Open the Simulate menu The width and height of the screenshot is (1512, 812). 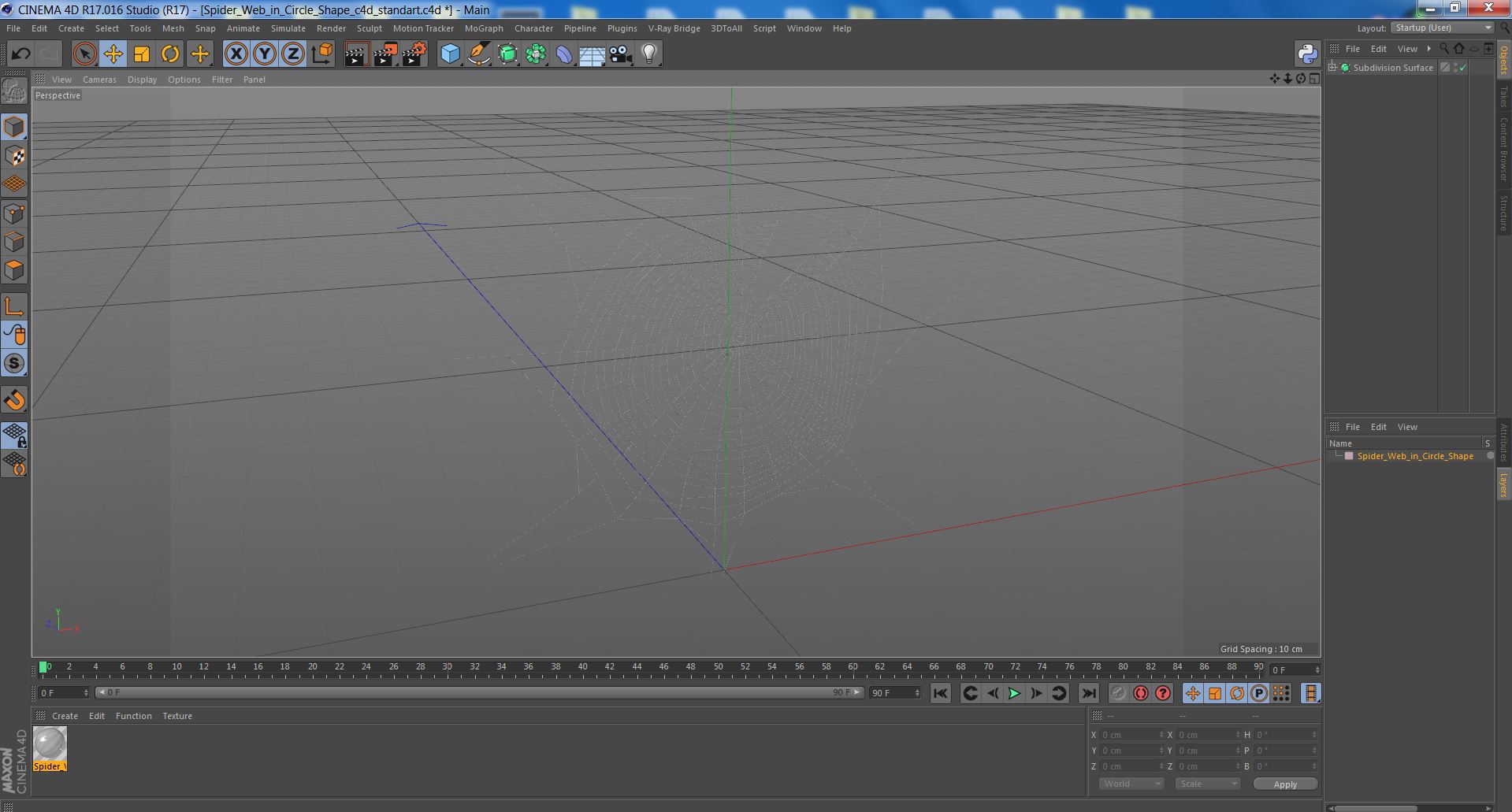(x=288, y=28)
